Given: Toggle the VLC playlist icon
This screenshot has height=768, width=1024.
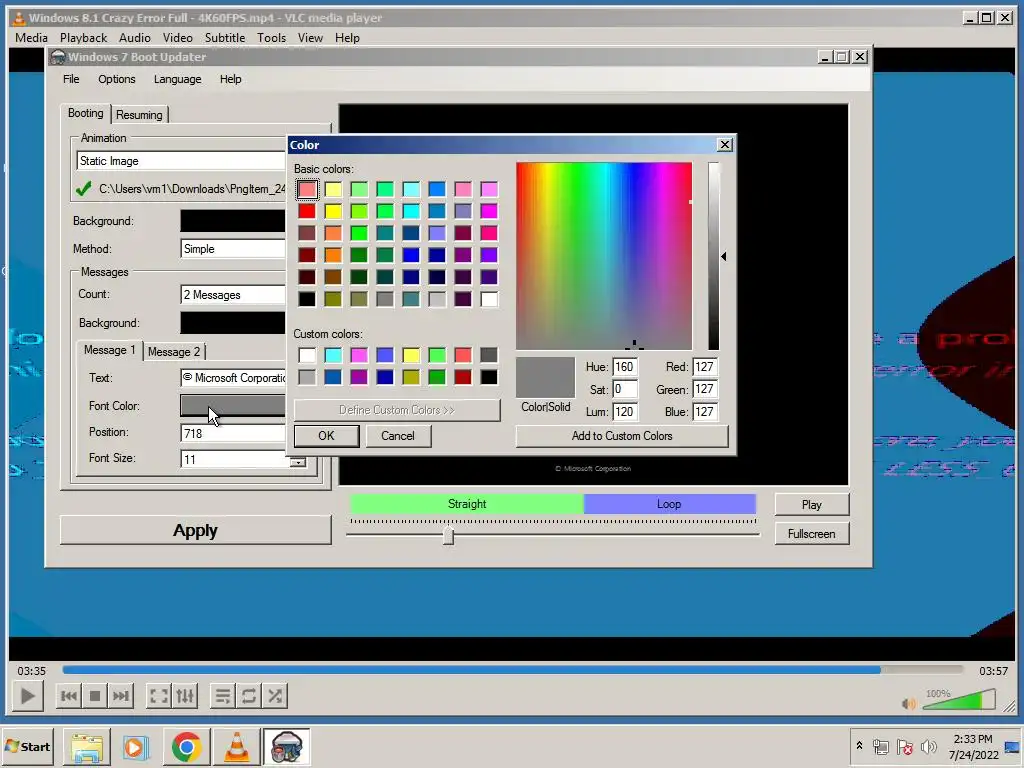Looking at the screenshot, I should [x=223, y=696].
